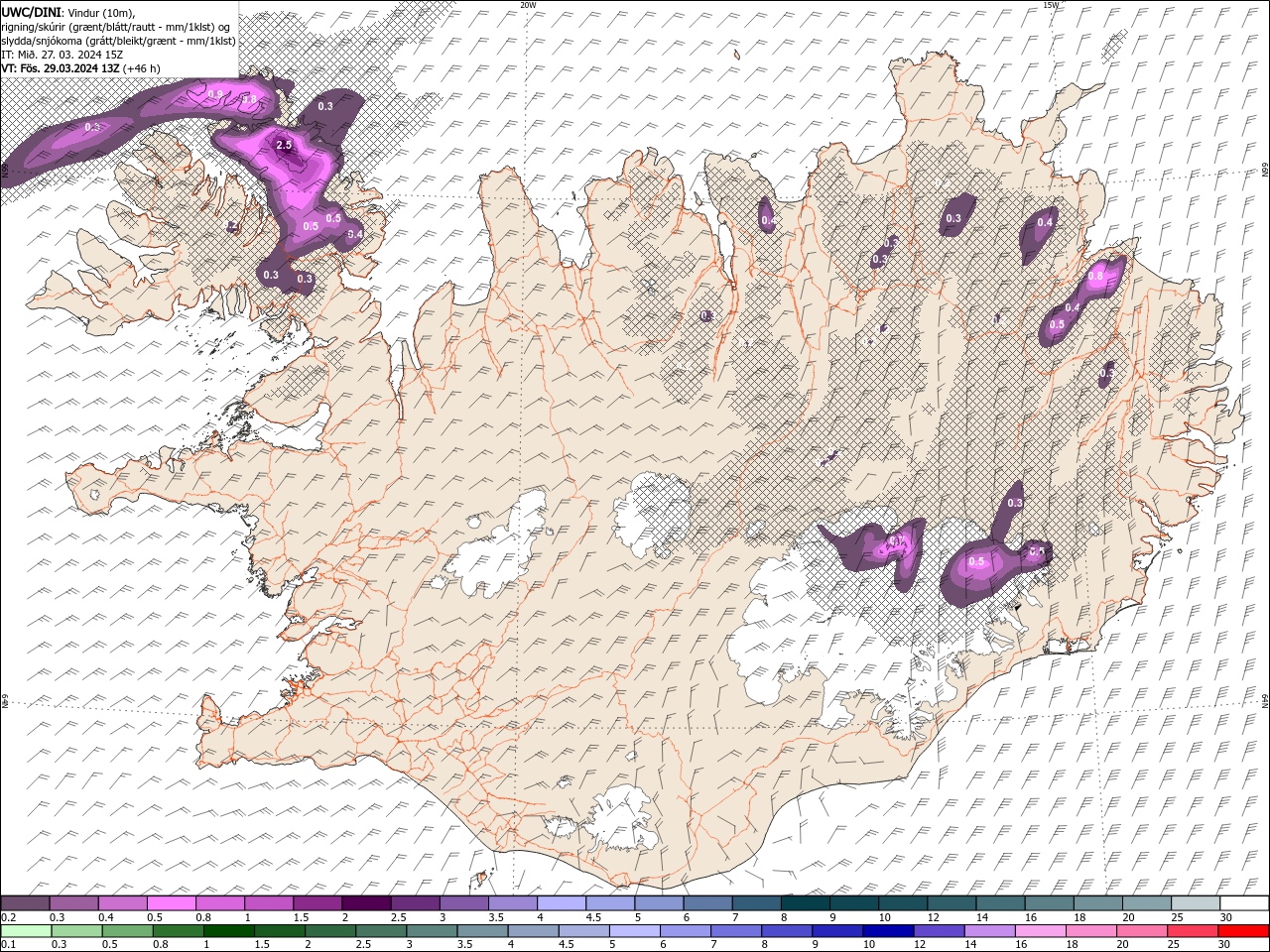Image resolution: width=1270 pixels, height=952 pixels.
Task: Click the '2.5' snowfall value on the map
Action: pos(284,145)
